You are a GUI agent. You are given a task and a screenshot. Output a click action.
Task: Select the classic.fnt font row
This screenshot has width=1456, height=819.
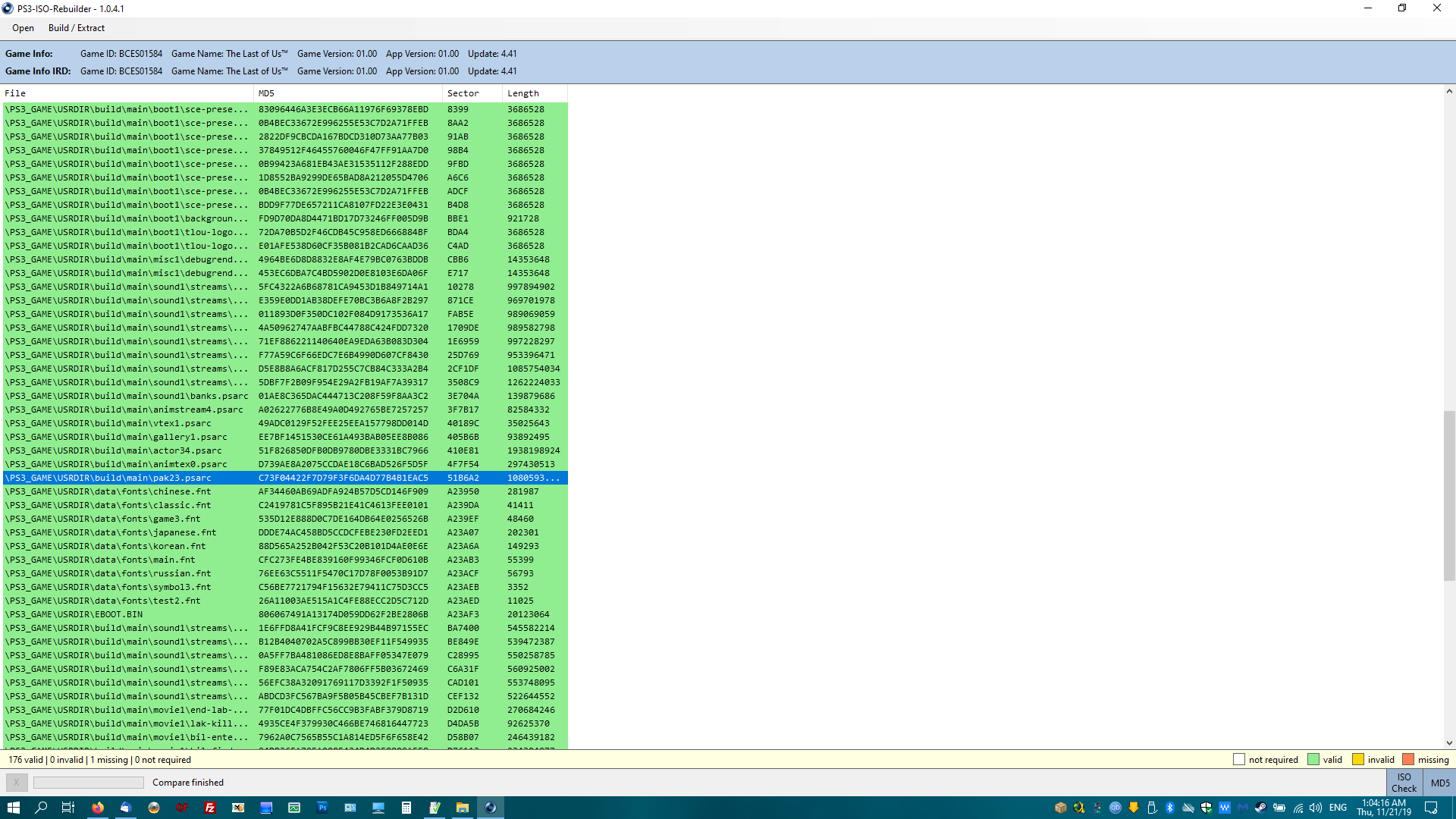(285, 505)
